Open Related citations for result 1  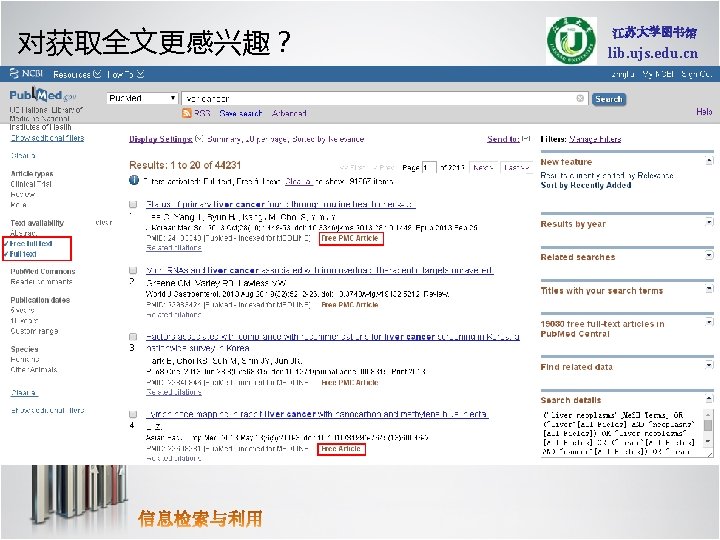tap(174, 248)
